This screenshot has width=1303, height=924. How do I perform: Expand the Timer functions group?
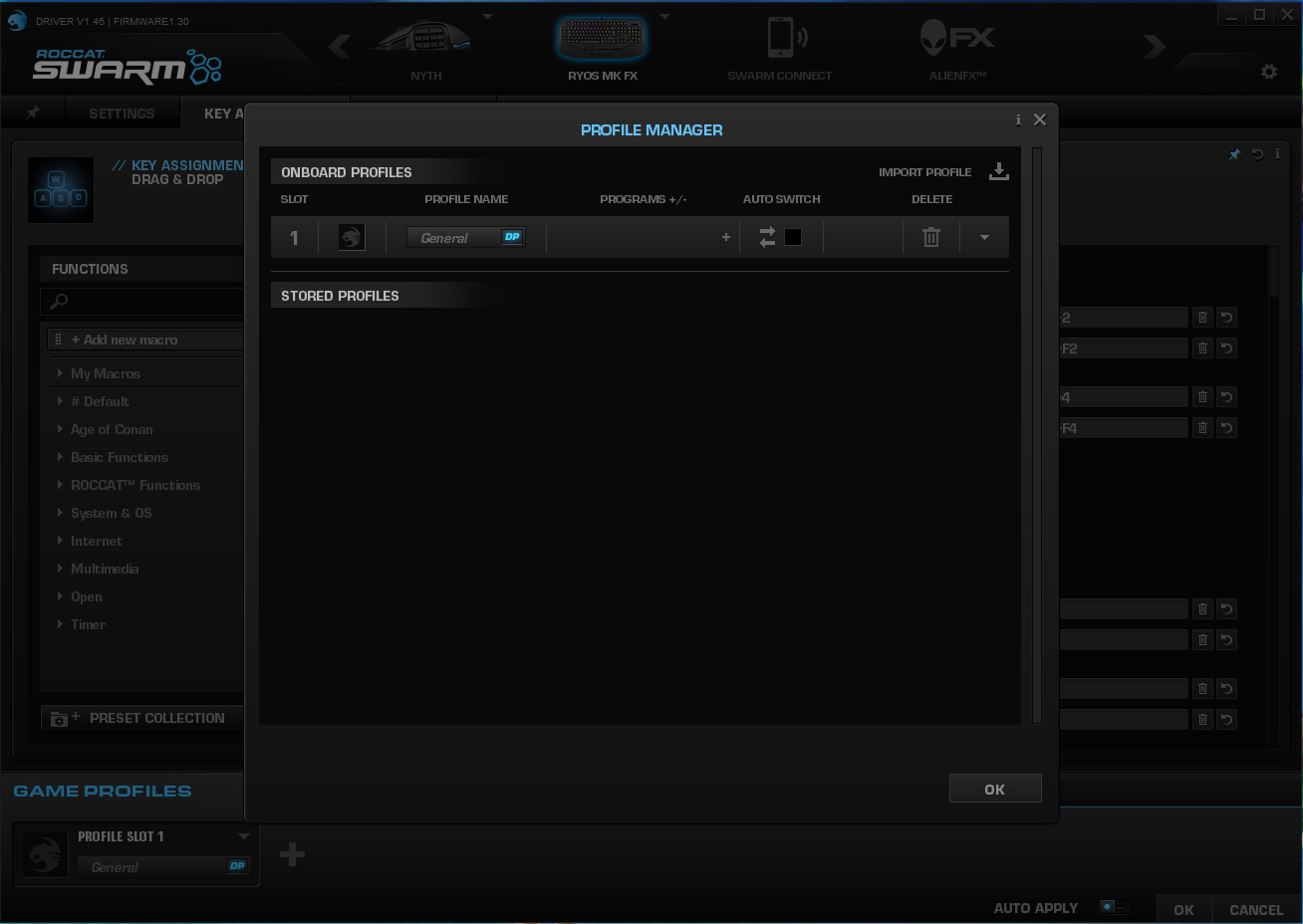(x=60, y=624)
